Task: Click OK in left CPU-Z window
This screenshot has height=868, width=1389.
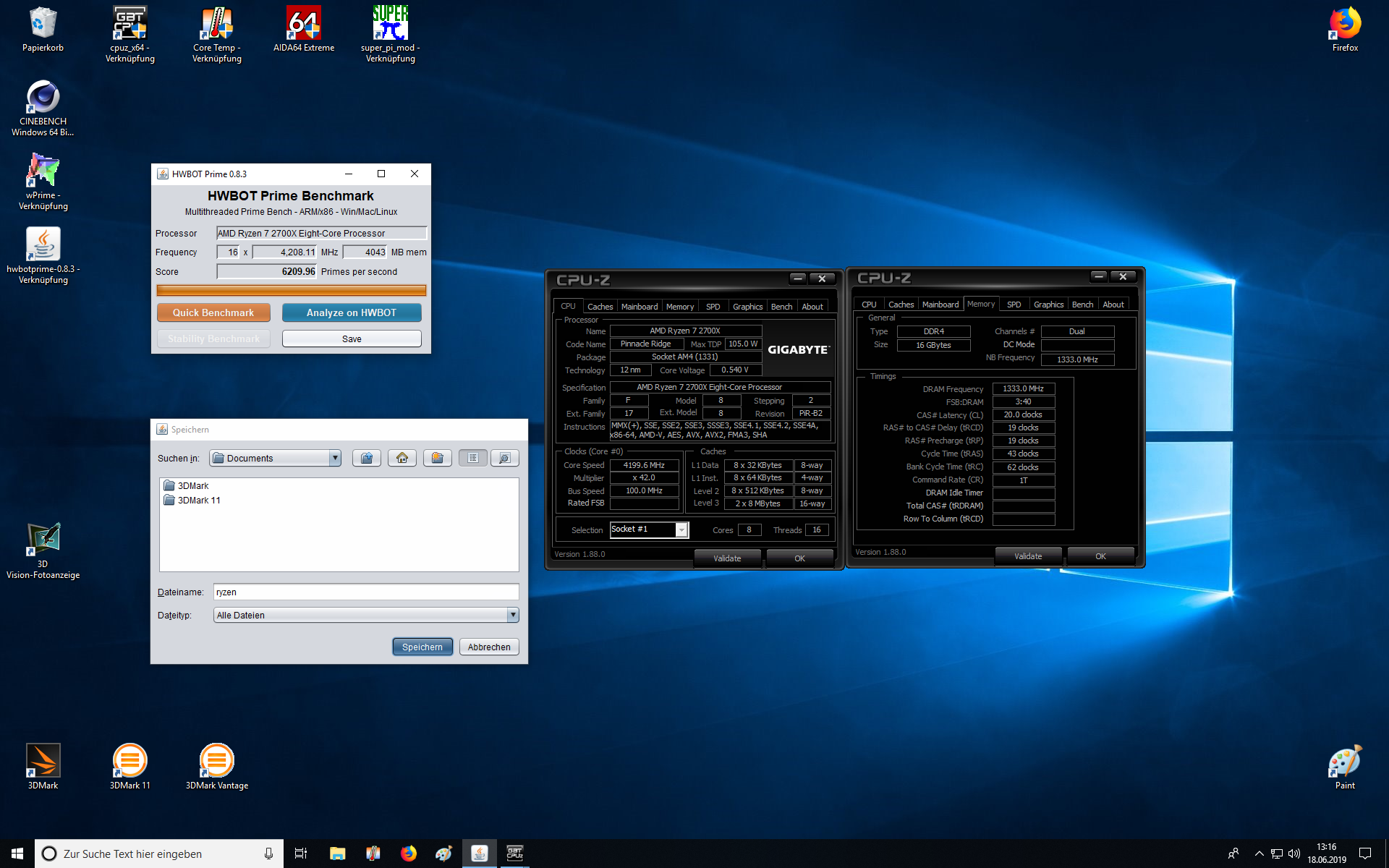Action: click(799, 558)
